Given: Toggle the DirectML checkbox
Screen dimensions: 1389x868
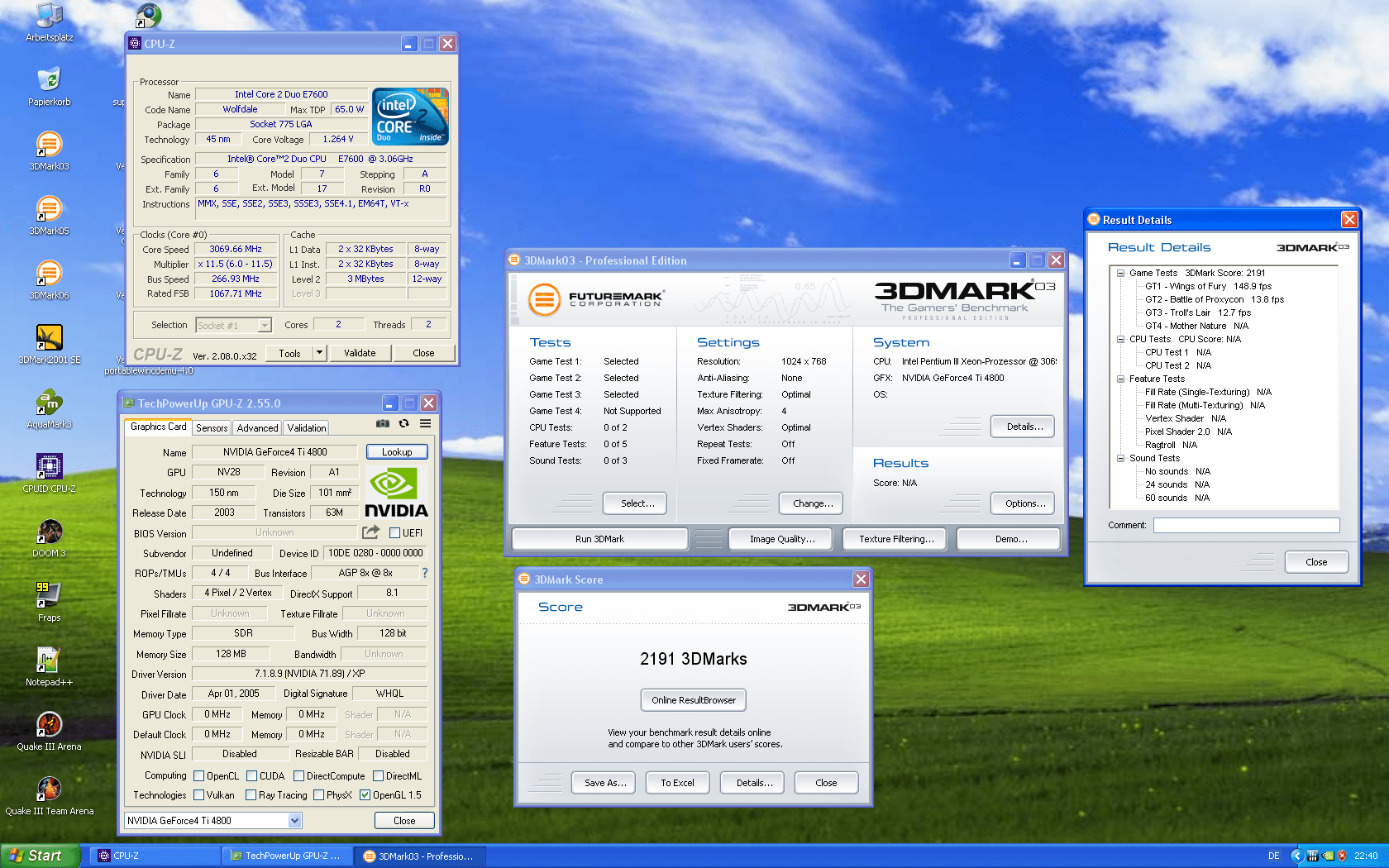Looking at the screenshot, I should coord(379,776).
